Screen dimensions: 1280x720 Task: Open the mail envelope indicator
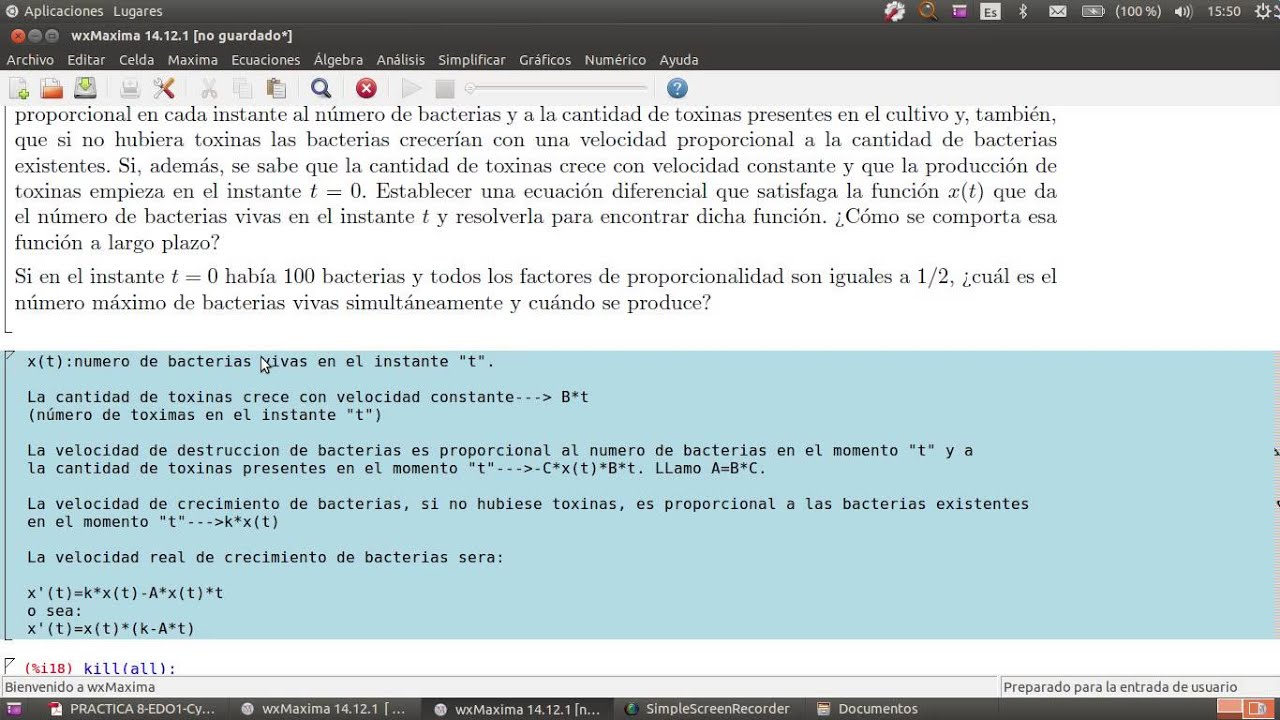(1057, 12)
